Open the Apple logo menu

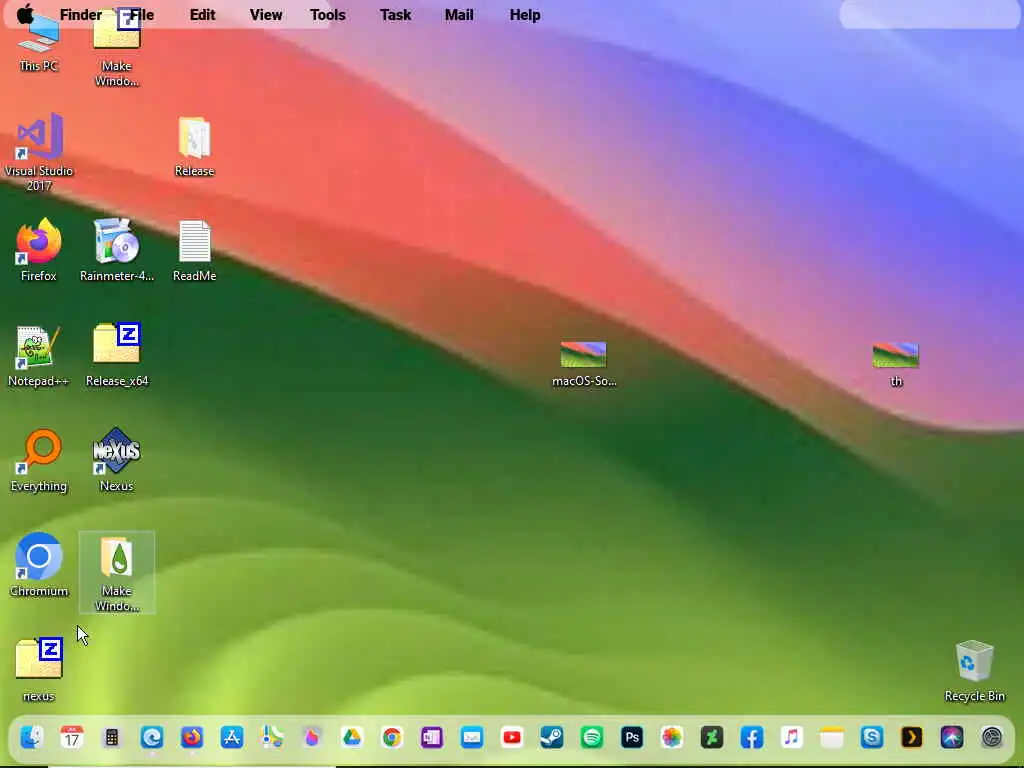[25, 14]
